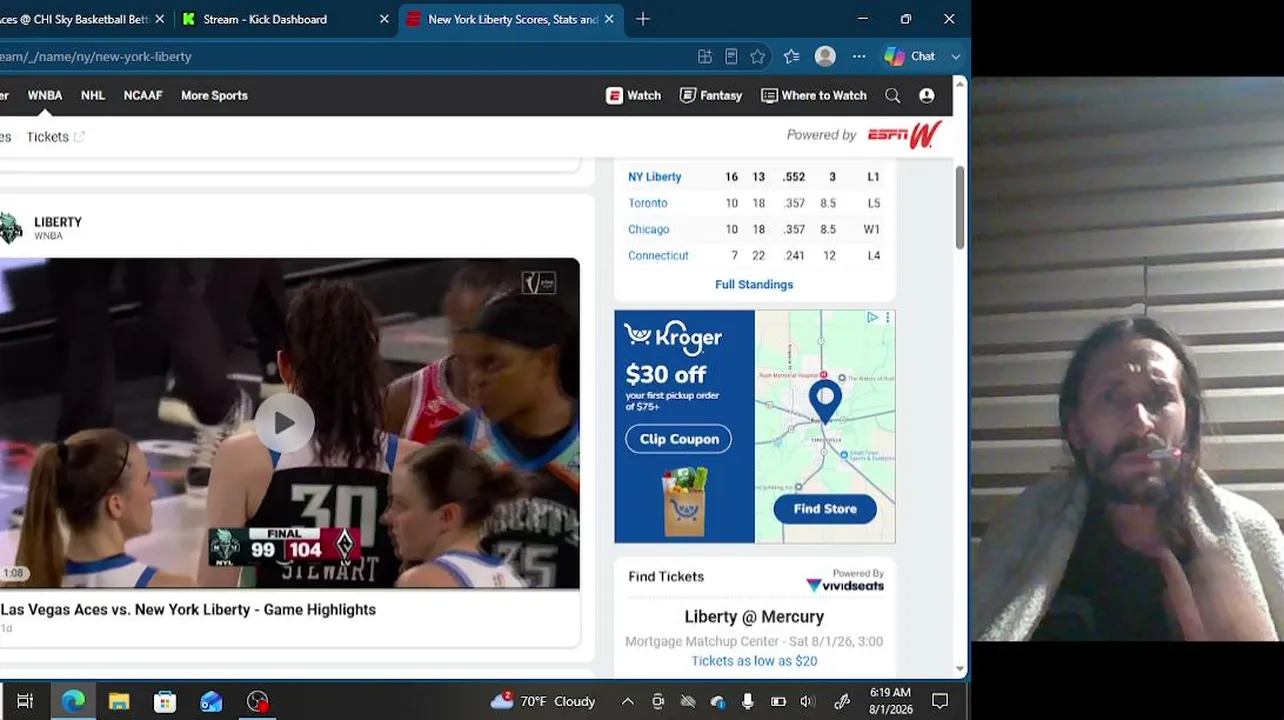The height and width of the screenshot is (720, 1284).
Task: Open ESPN Watch
Action: point(633,96)
